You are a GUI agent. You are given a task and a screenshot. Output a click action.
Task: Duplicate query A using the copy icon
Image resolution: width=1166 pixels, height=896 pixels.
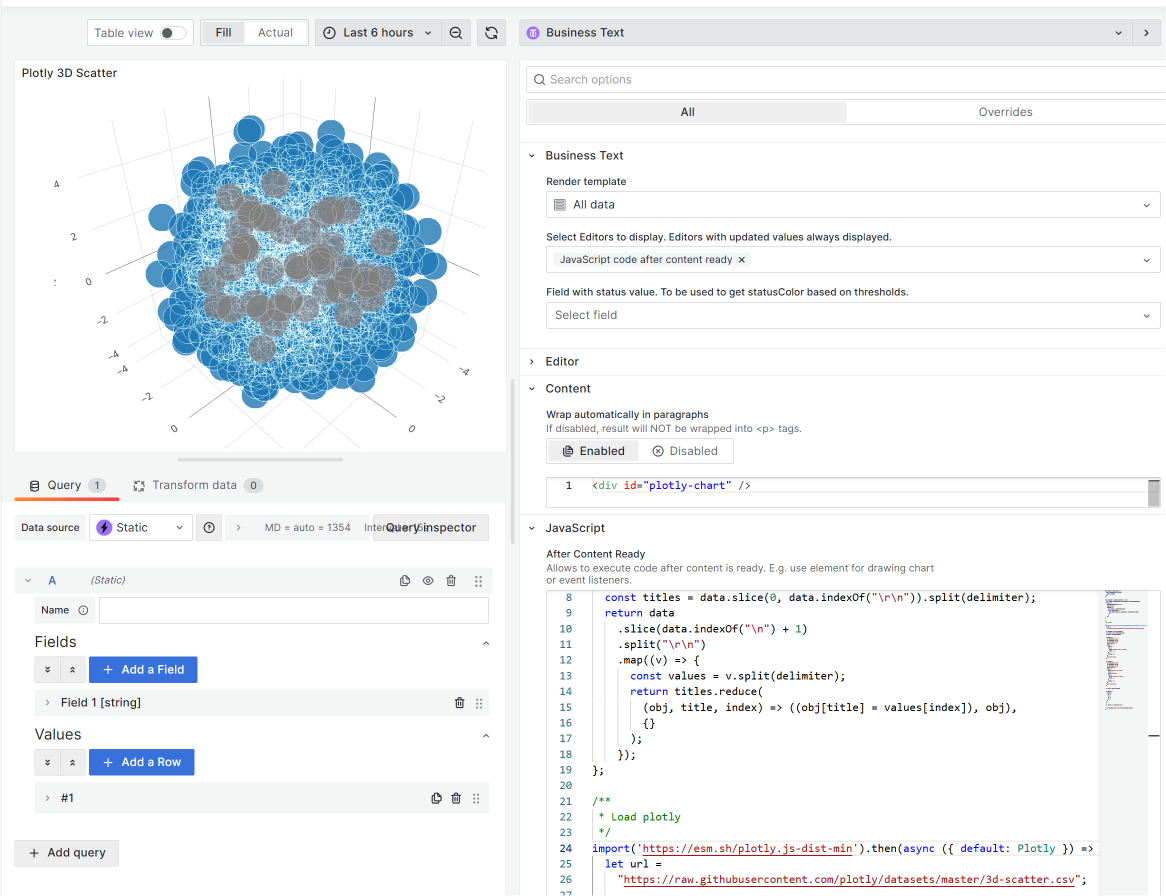click(x=405, y=580)
